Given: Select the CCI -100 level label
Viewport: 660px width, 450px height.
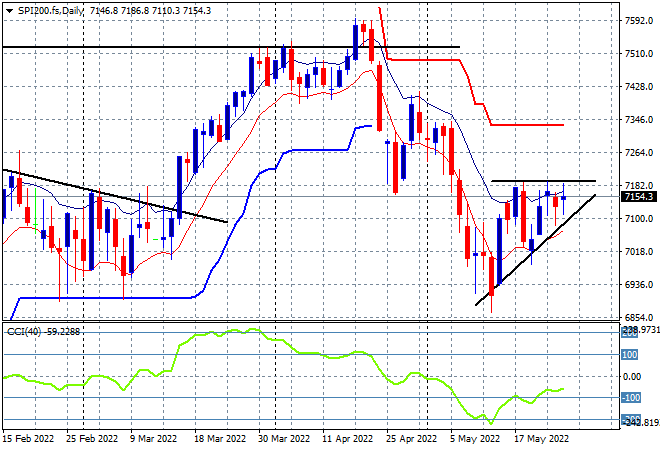Looking at the screenshot, I should pos(631,397).
